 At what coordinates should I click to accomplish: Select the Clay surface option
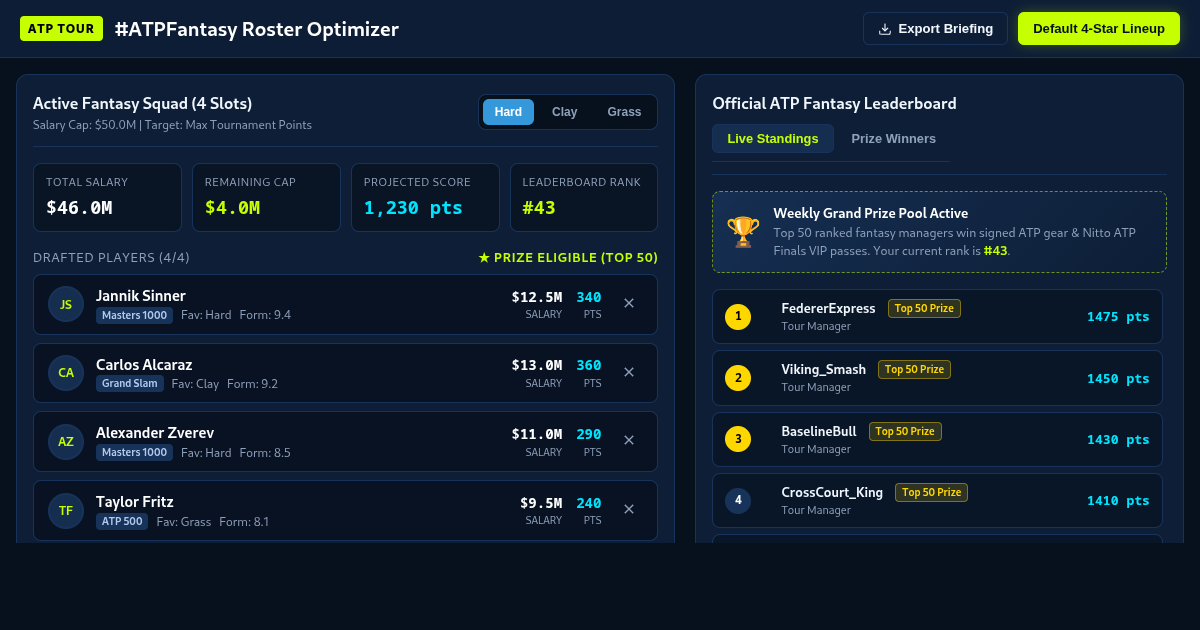[565, 112]
